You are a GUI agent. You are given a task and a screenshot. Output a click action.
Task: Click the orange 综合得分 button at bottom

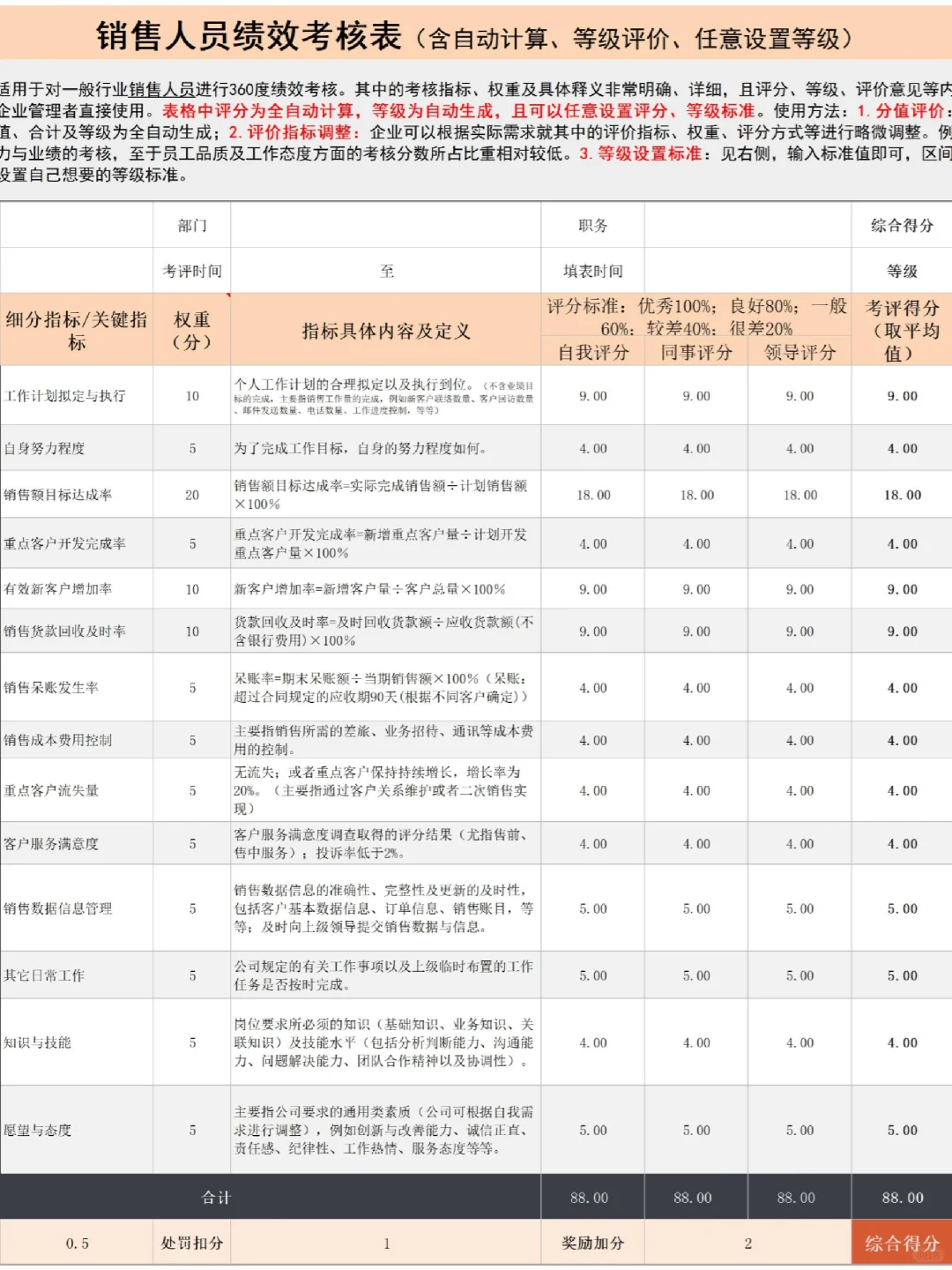coord(901,1243)
